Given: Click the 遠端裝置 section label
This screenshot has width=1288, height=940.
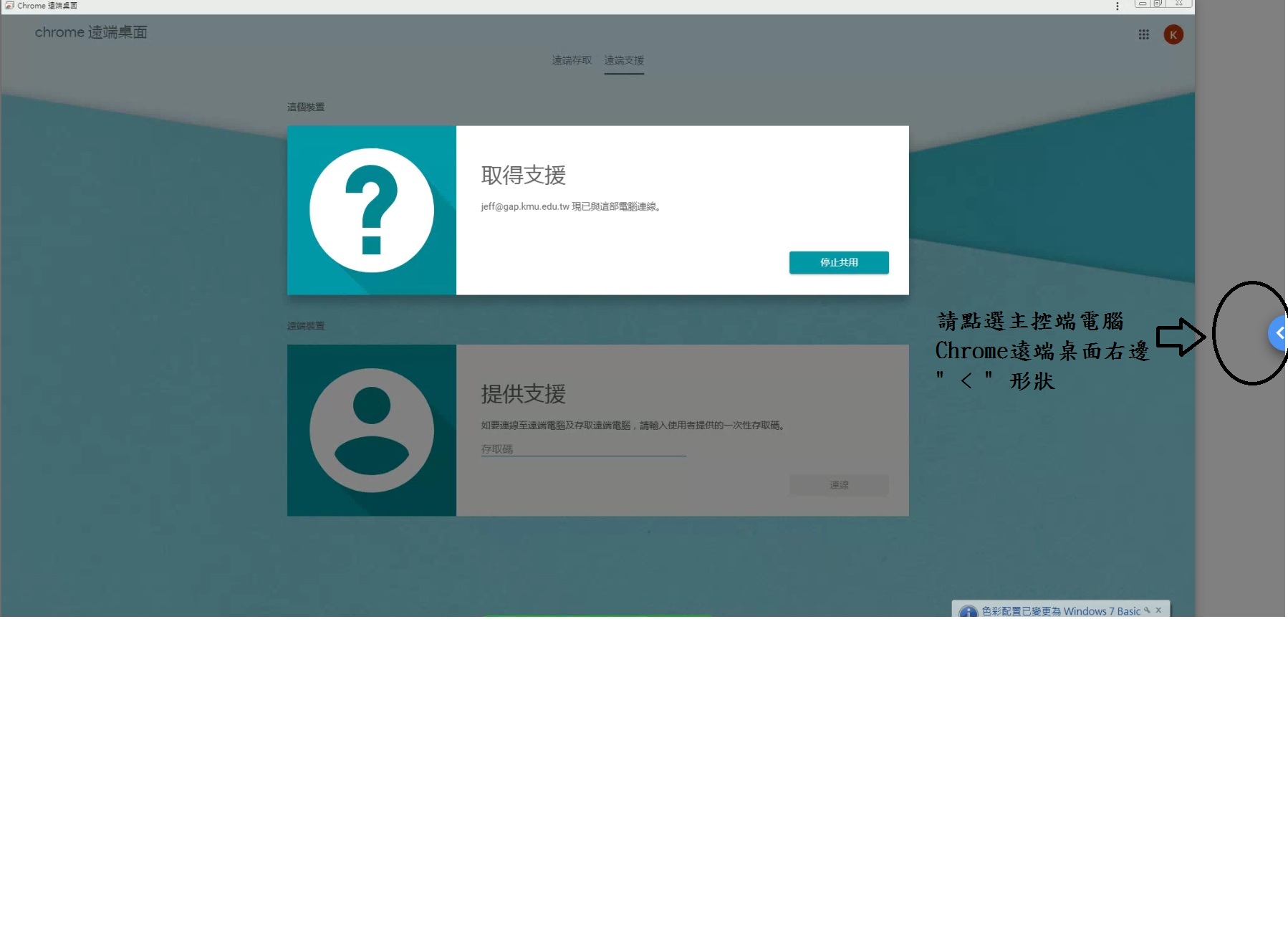Looking at the screenshot, I should coord(306,325).
